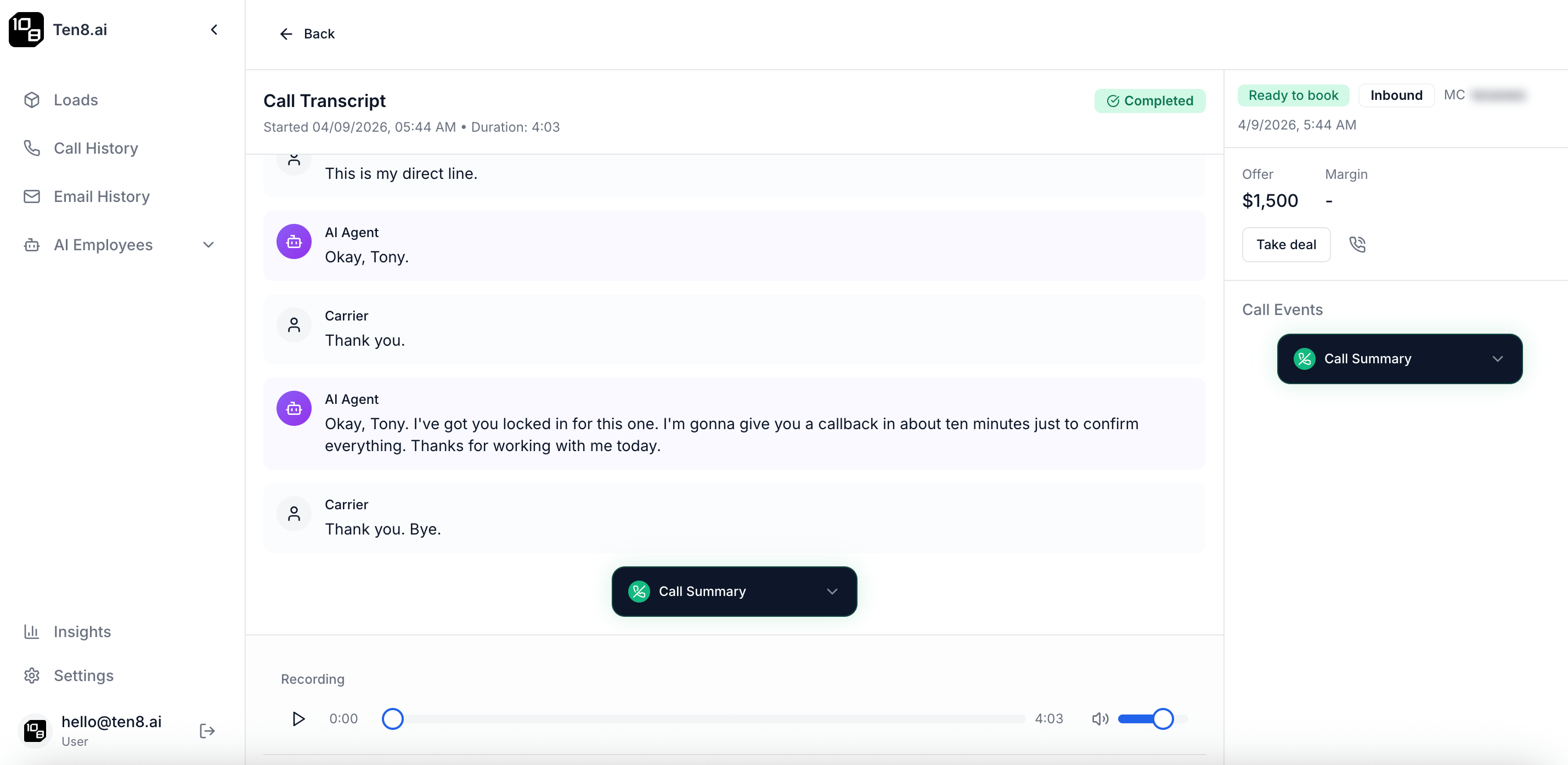Screen dimensions: 1568x765
Task: Click the Insights bar chart icon
Action: [x=32, y=632]
